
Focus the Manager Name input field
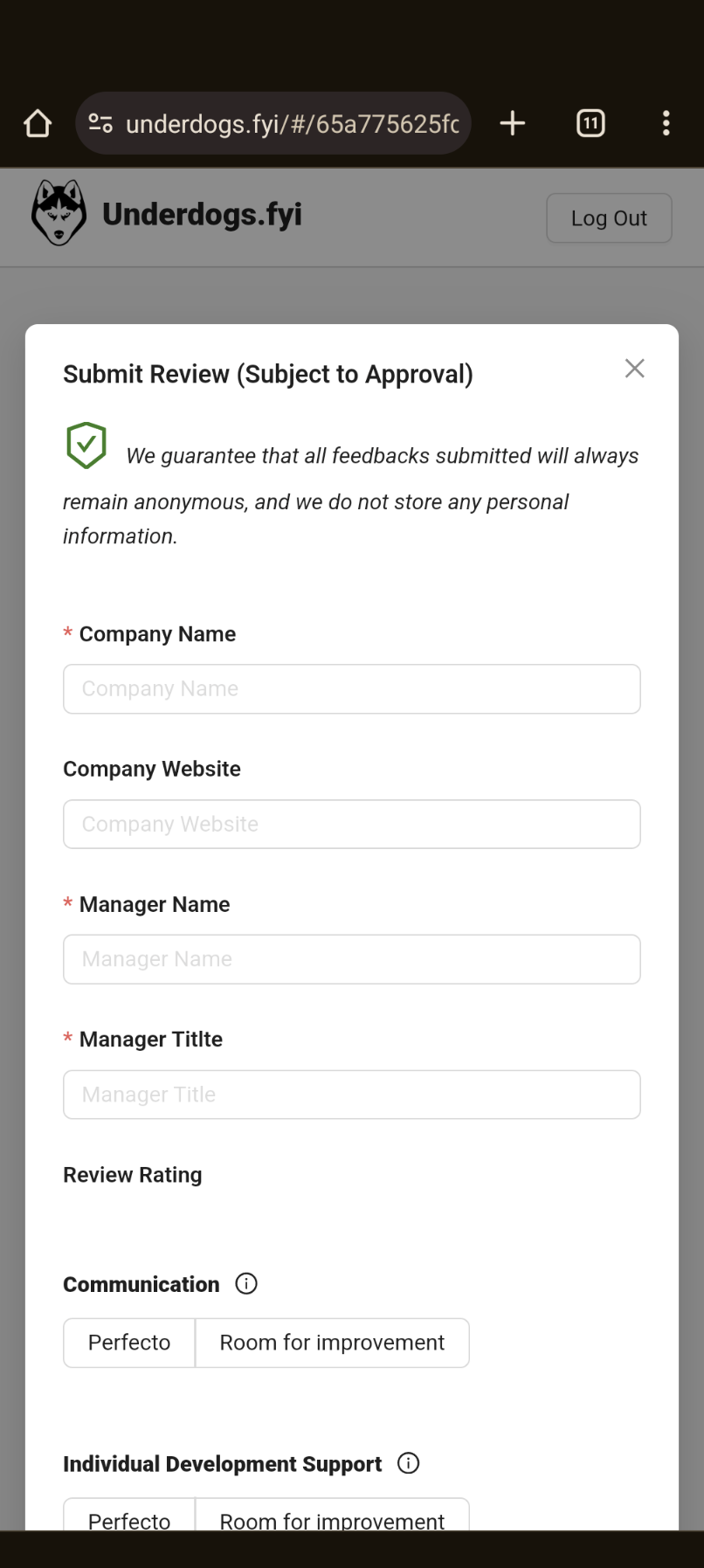click(x=352, y=959)
